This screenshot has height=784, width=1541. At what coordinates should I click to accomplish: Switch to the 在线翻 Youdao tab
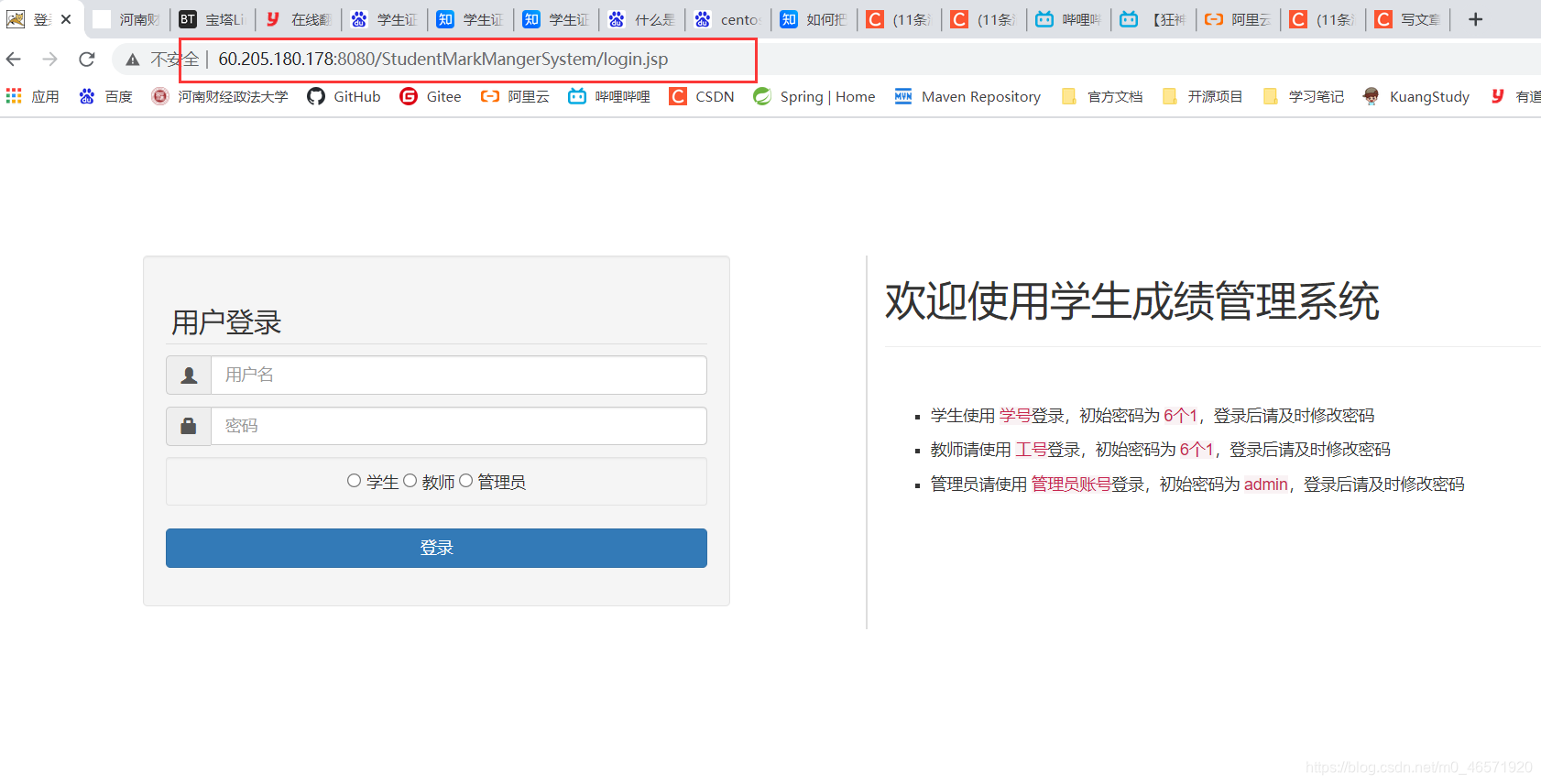click(299, 19)
